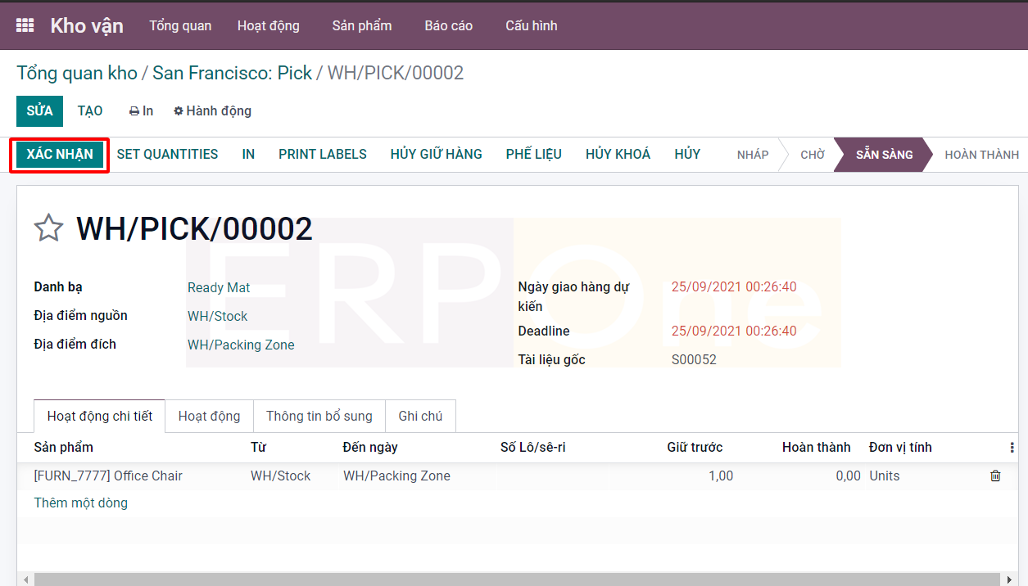Open the Sản phẩm menu
This screenshot has width=1028, height=586.
click(362, 26)
